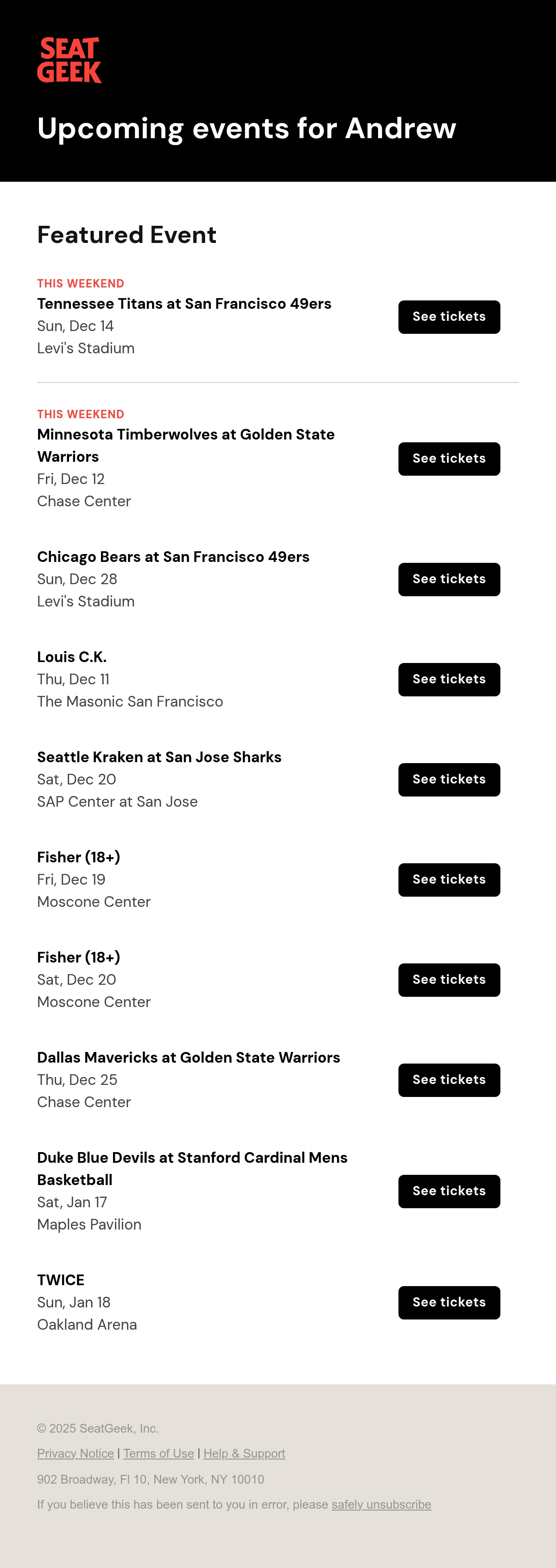
Task: Open Dallas Mavericks at Golden State Warriors title
Action: (x=189, y=1058)
